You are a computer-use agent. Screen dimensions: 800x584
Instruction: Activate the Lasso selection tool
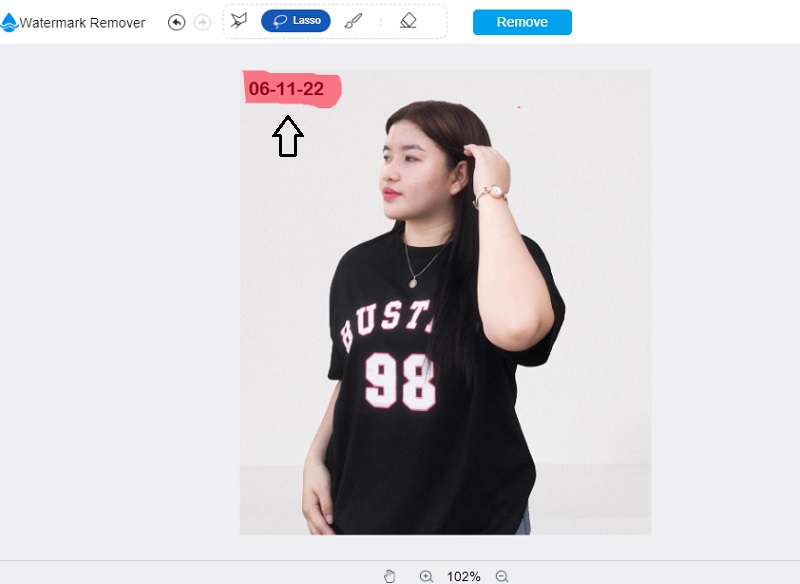point(295,21)
